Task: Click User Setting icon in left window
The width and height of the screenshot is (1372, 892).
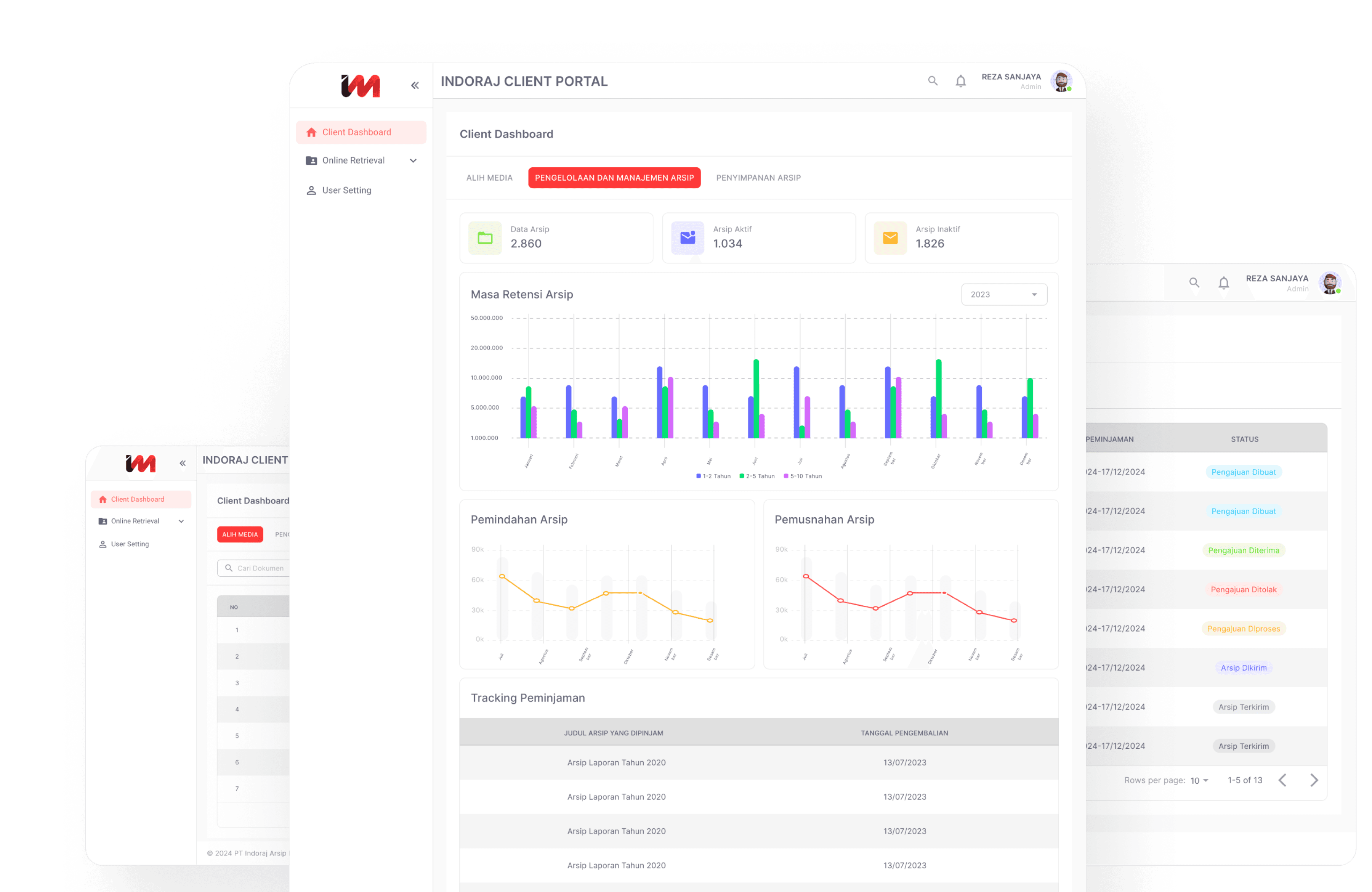Action: (103, 544)
